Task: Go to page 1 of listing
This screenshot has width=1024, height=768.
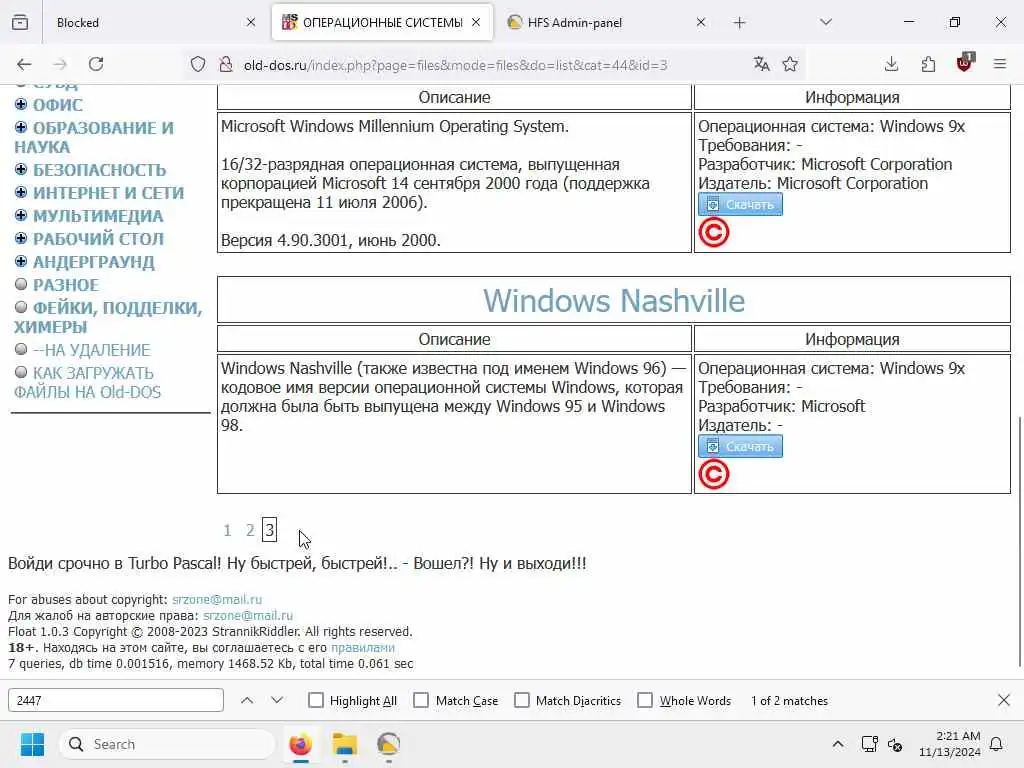Action: tap(227, 530)
